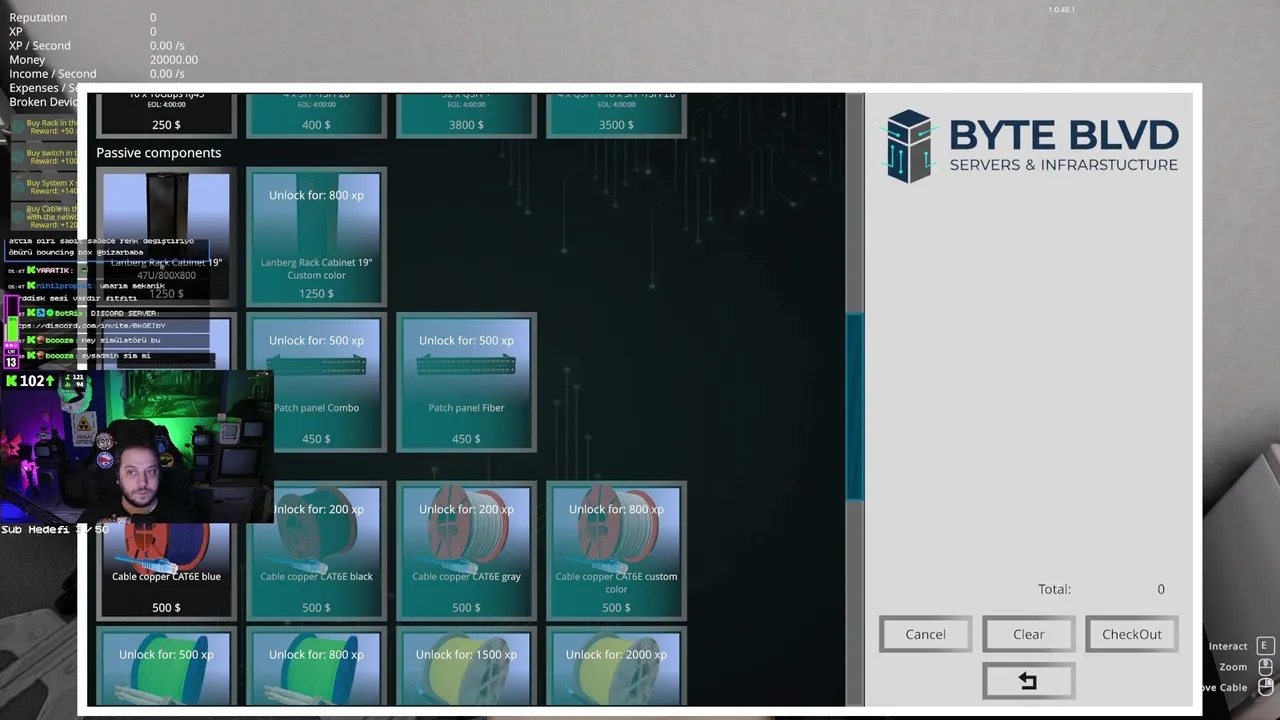
Task: Click the Sub Hedefi goal text
Action: click(54, 529)
